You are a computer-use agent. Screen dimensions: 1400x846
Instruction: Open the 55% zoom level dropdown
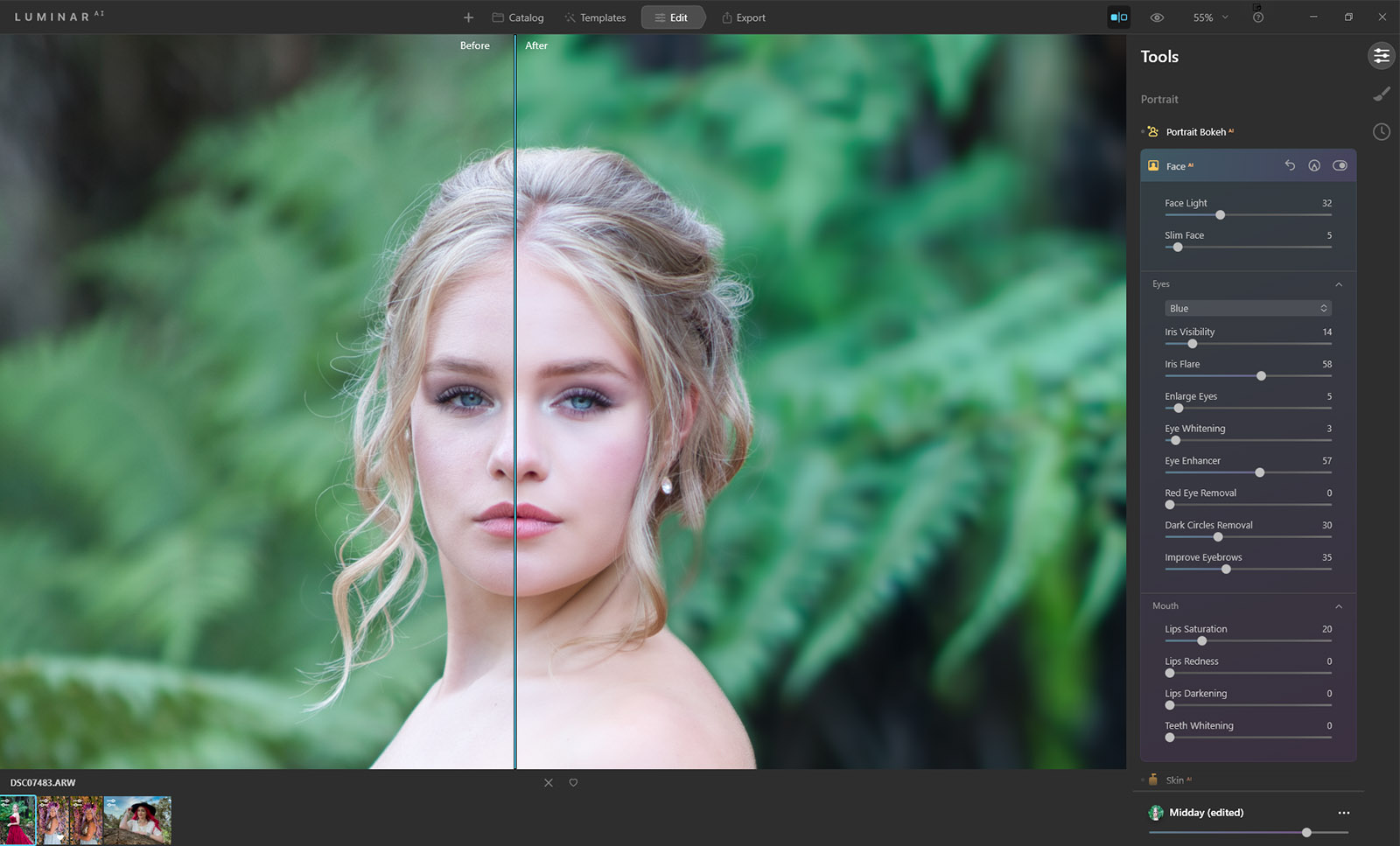(x=1210, y=17)
